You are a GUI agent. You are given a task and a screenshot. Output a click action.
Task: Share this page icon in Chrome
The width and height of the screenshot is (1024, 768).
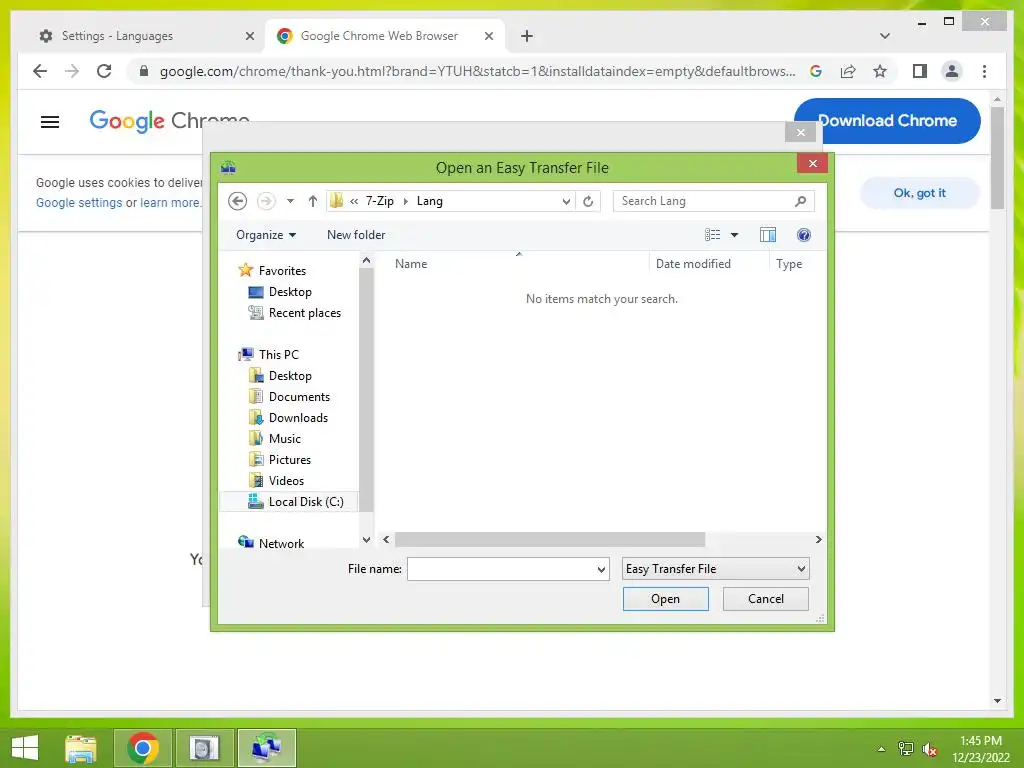tap(848, 71)
